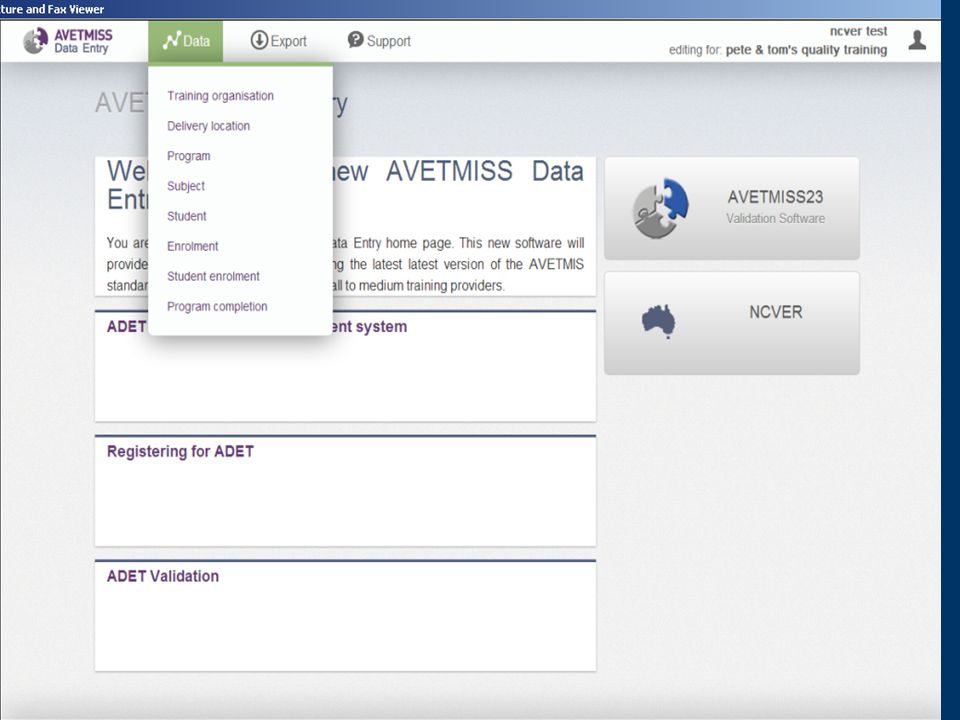The image size is (960, 720).
Task: Choose Program in the Data dropdown
Action: (189, 156)
